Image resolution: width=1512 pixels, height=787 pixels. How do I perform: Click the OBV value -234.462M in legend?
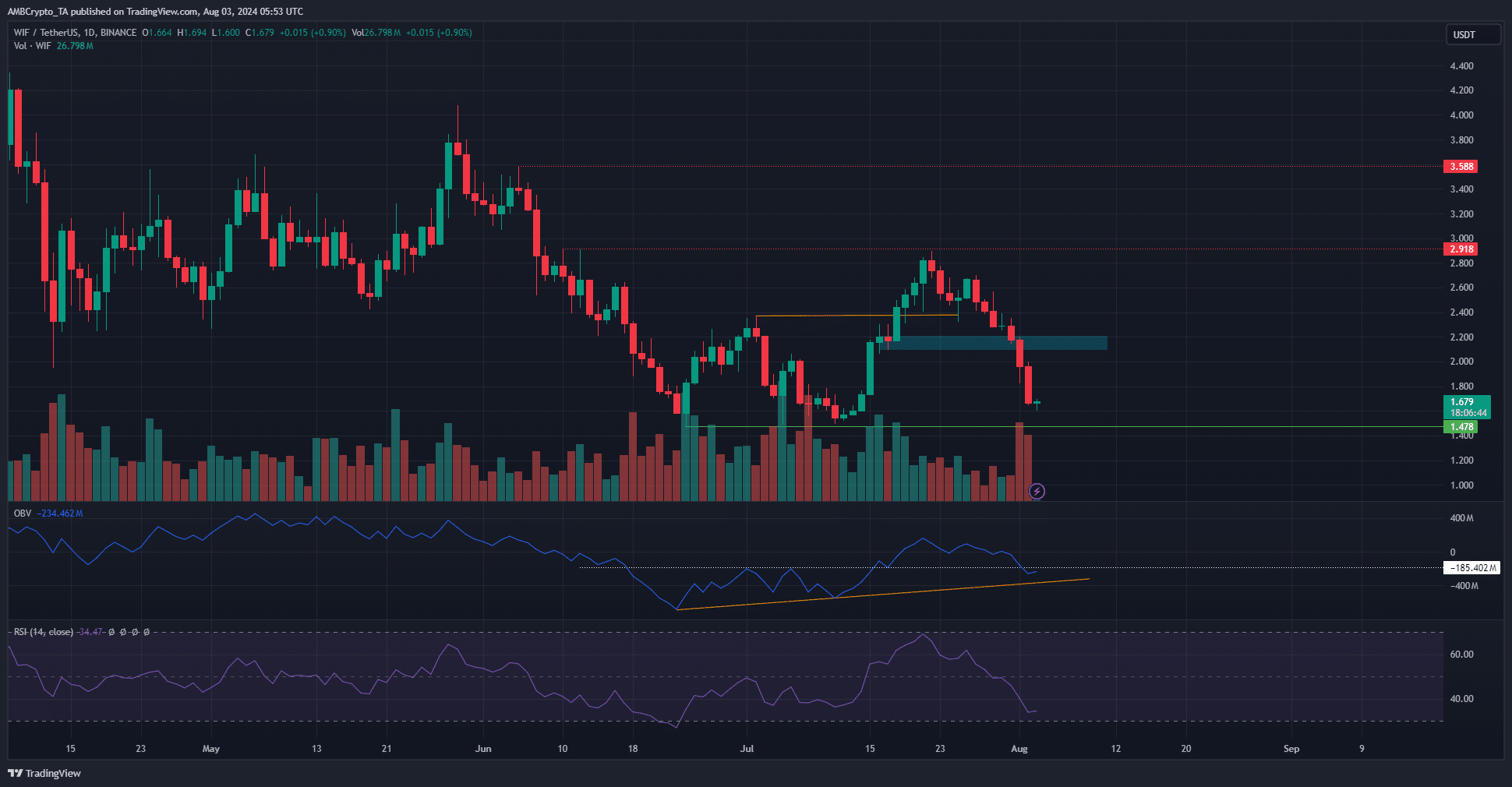tap(60, 513)
